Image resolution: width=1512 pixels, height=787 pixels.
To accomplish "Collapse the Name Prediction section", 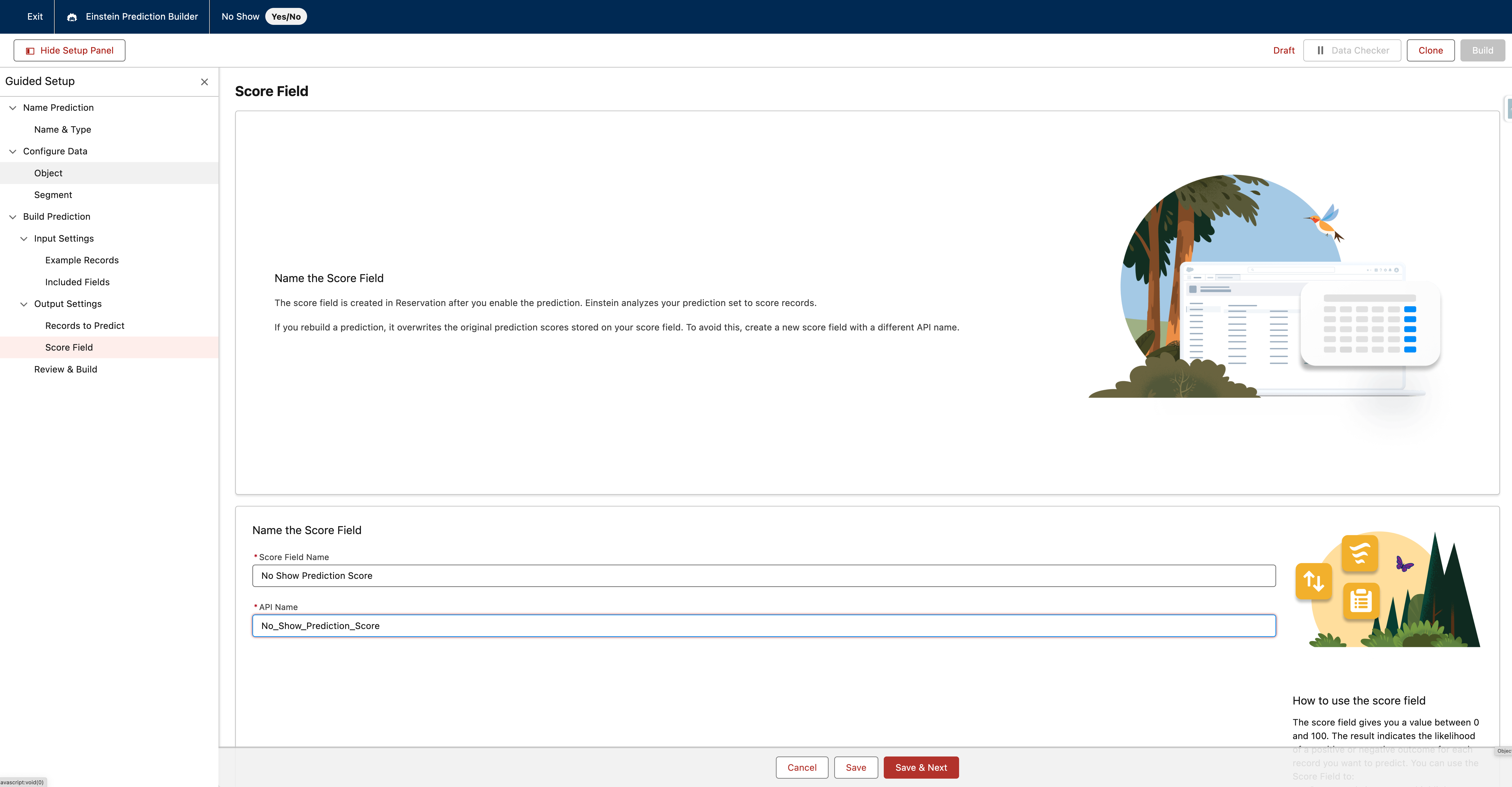I will tap(12, 107).
